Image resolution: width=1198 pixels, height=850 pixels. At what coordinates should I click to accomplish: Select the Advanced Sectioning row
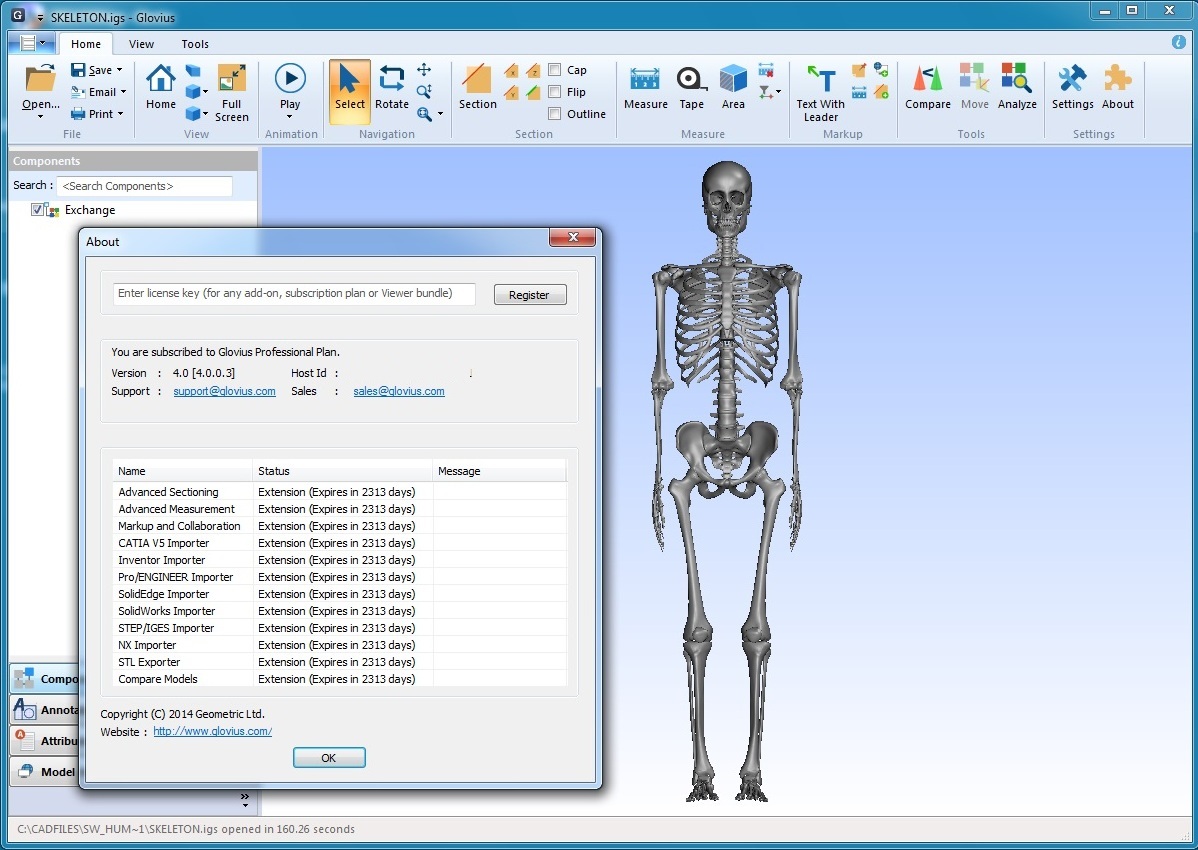[340, 492]
